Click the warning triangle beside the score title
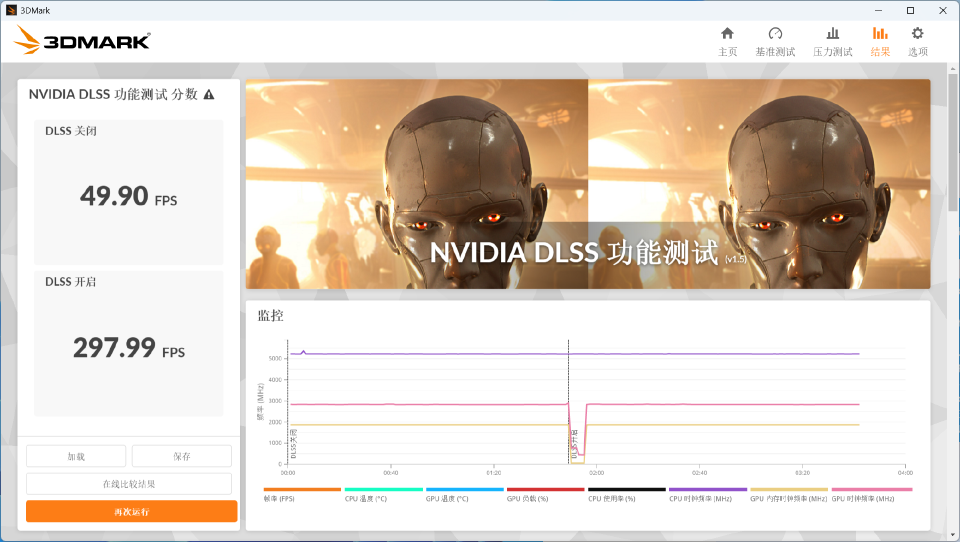Screen dimensions: 960x542 (x=209, y=94)
